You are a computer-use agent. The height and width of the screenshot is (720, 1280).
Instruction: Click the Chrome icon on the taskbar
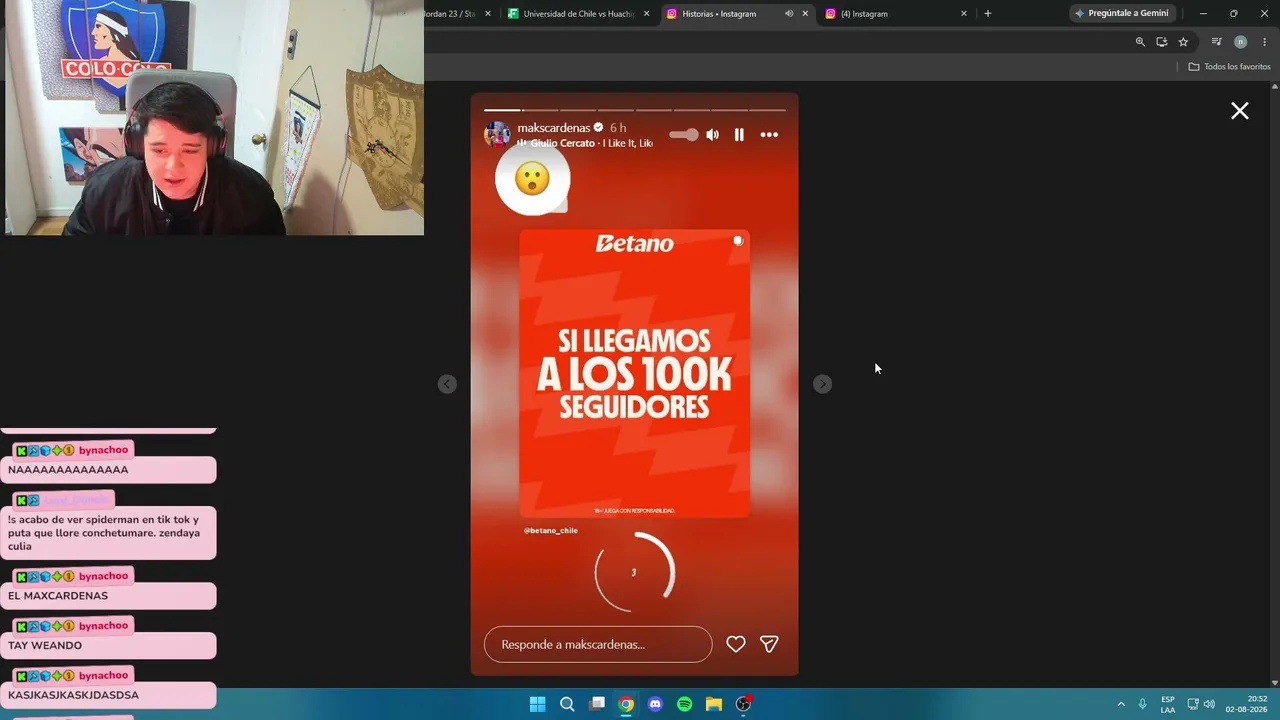(626, 704)
